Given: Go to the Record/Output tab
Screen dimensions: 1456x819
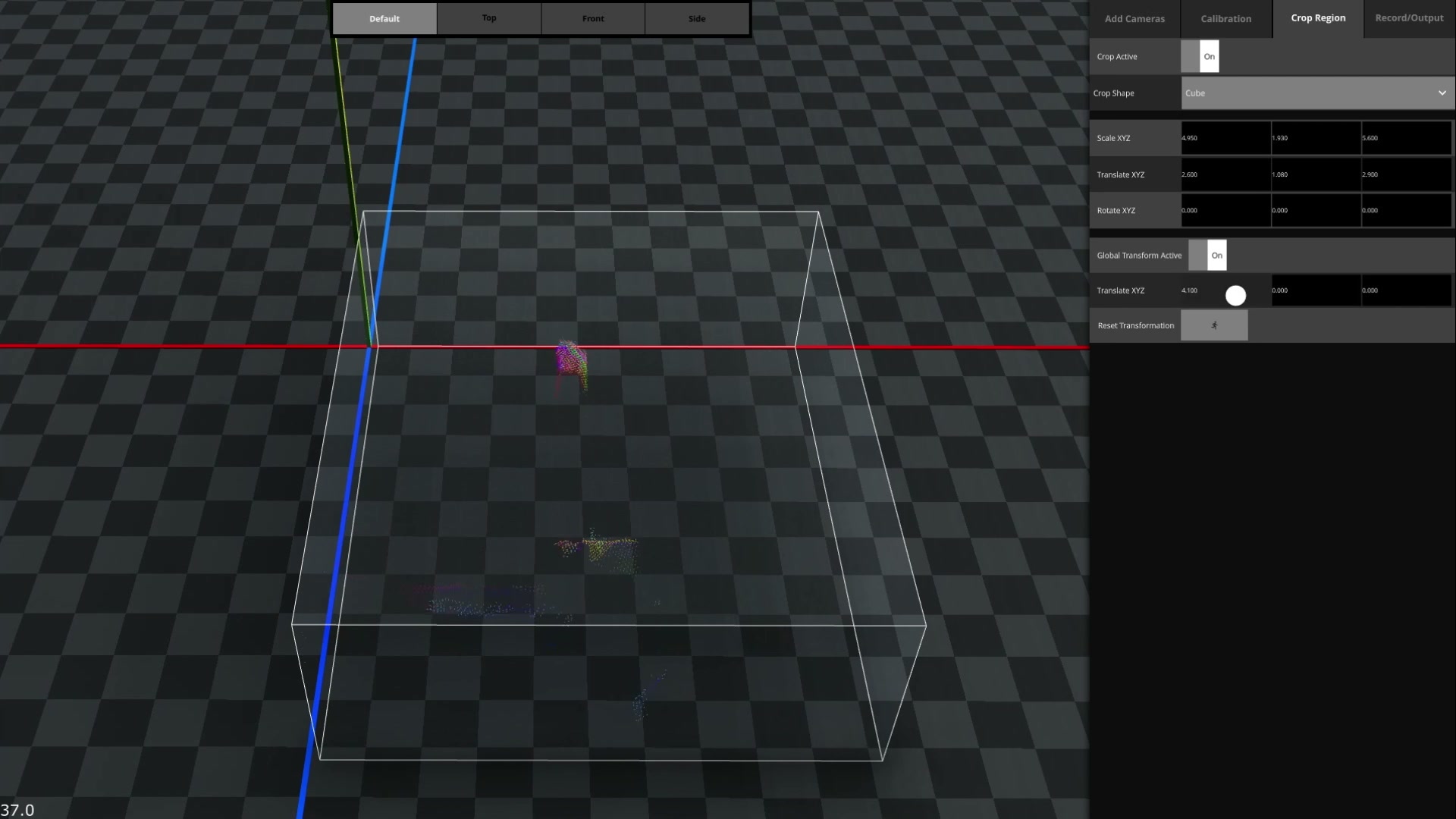Looking at the screenshot, I should coord(1409,18).
